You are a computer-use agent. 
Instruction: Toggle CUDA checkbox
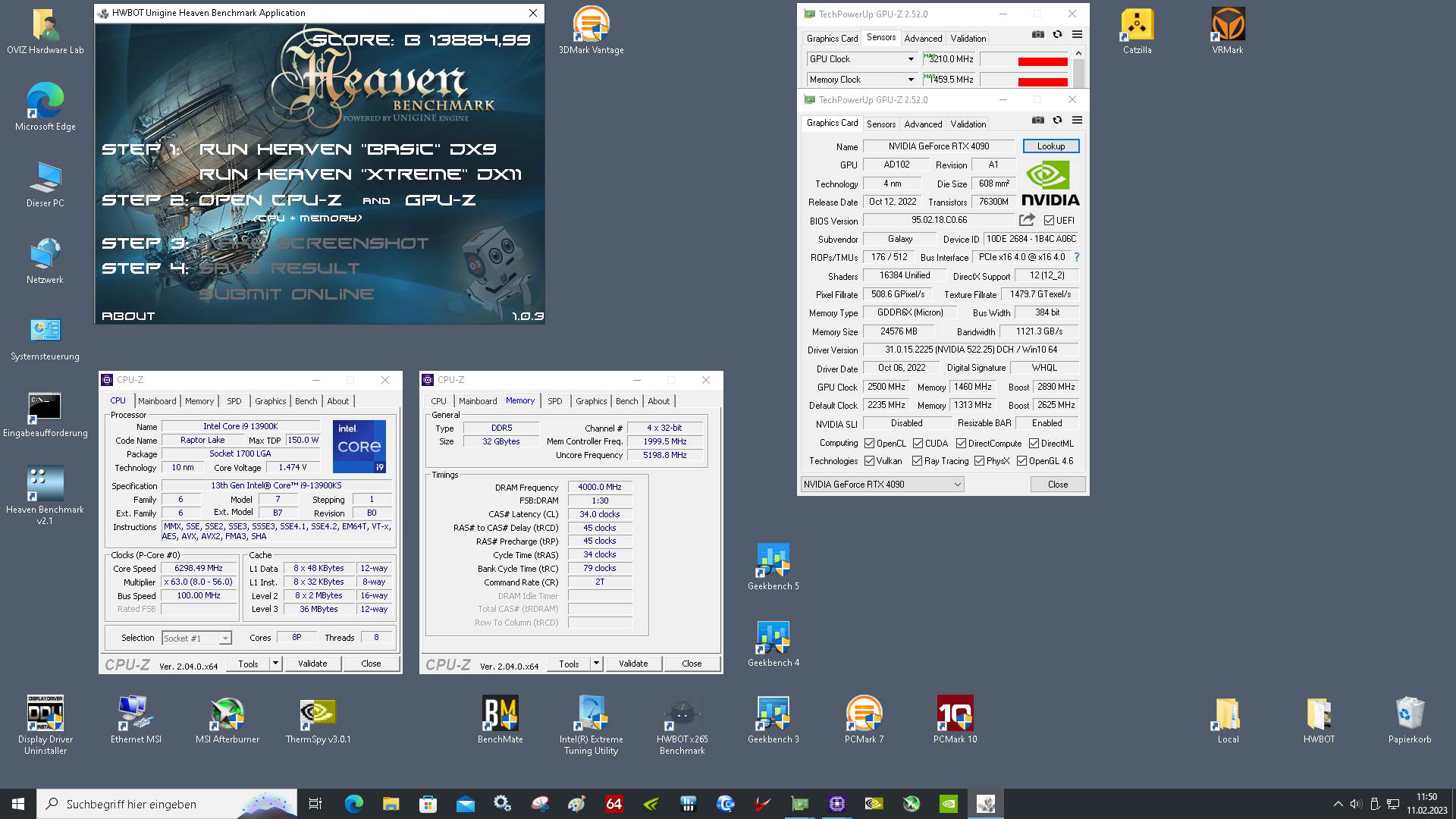[x=918, y=444]
